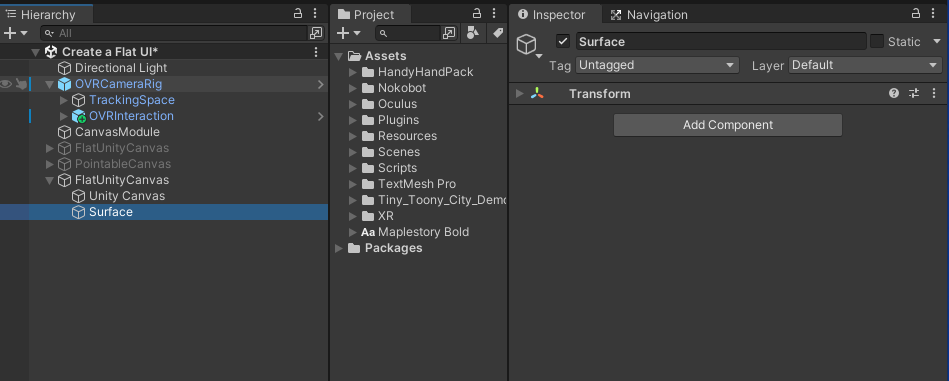Toggle visibility of OVRCameraRig
949x381 pixels.
(5, 84)
